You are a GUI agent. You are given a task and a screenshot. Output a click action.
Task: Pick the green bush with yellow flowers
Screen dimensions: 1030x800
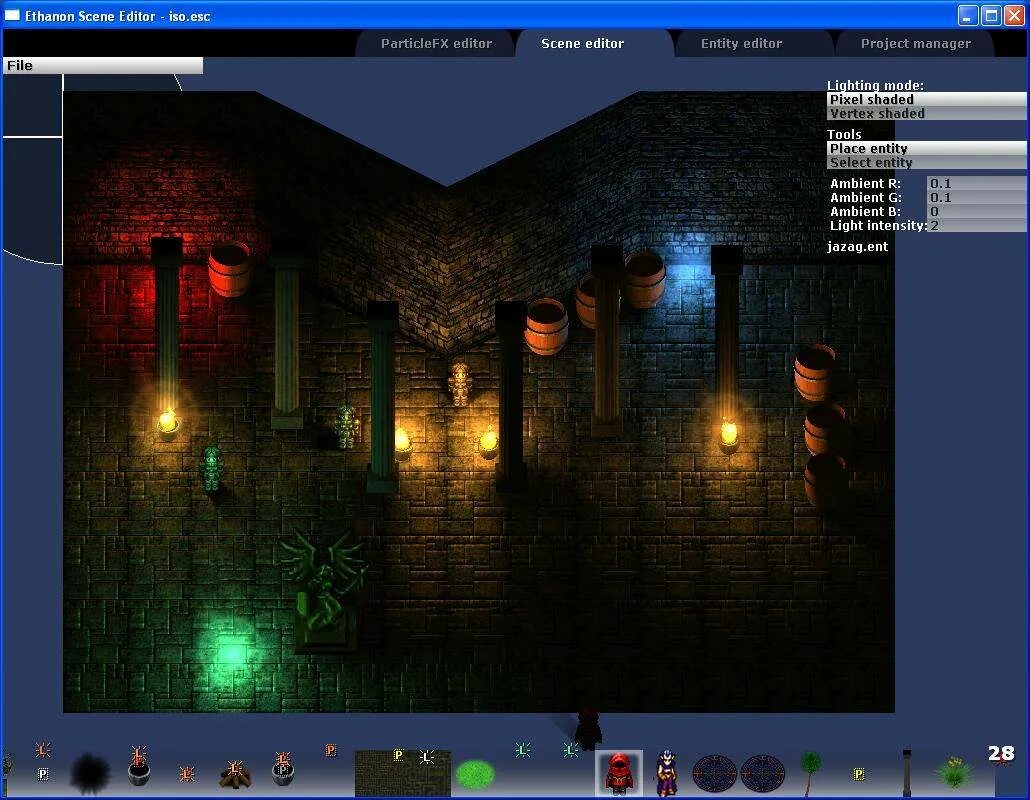click(954, 773)
